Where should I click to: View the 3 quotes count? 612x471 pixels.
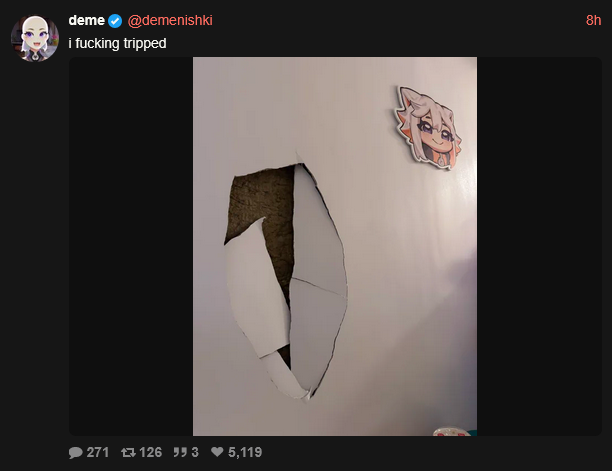click(x=195, y=452)
